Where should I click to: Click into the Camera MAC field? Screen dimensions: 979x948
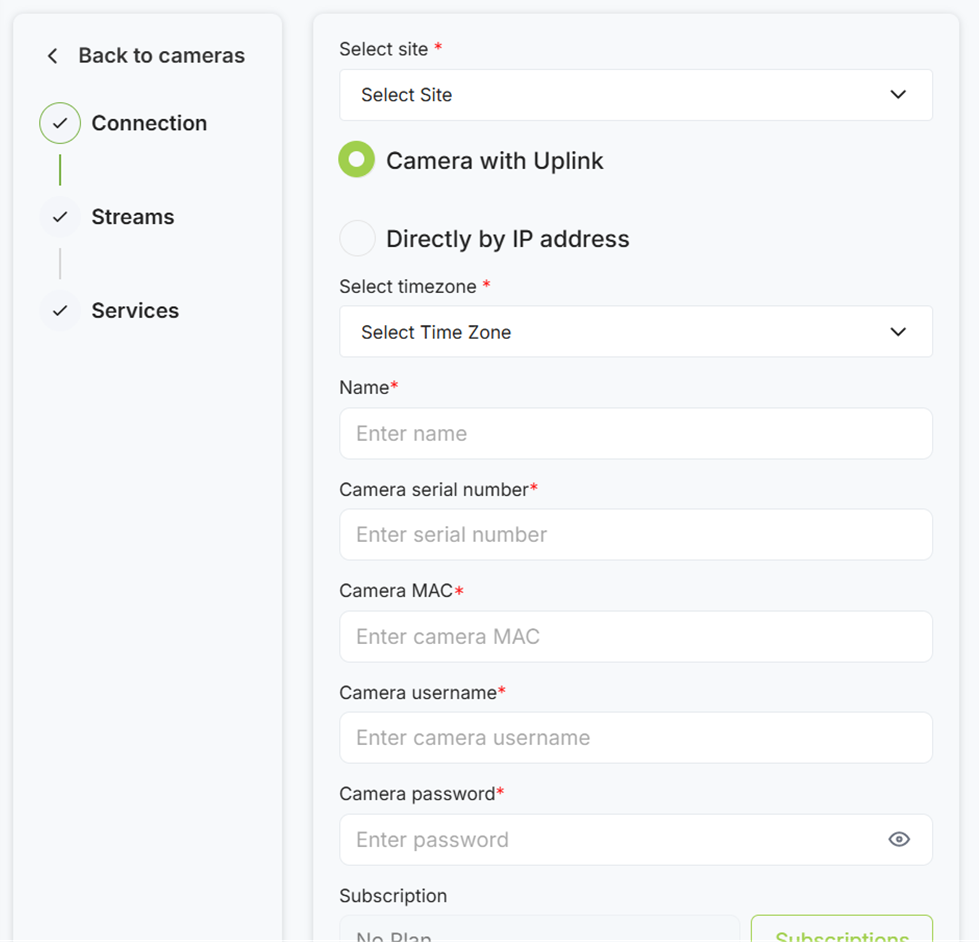635,637
